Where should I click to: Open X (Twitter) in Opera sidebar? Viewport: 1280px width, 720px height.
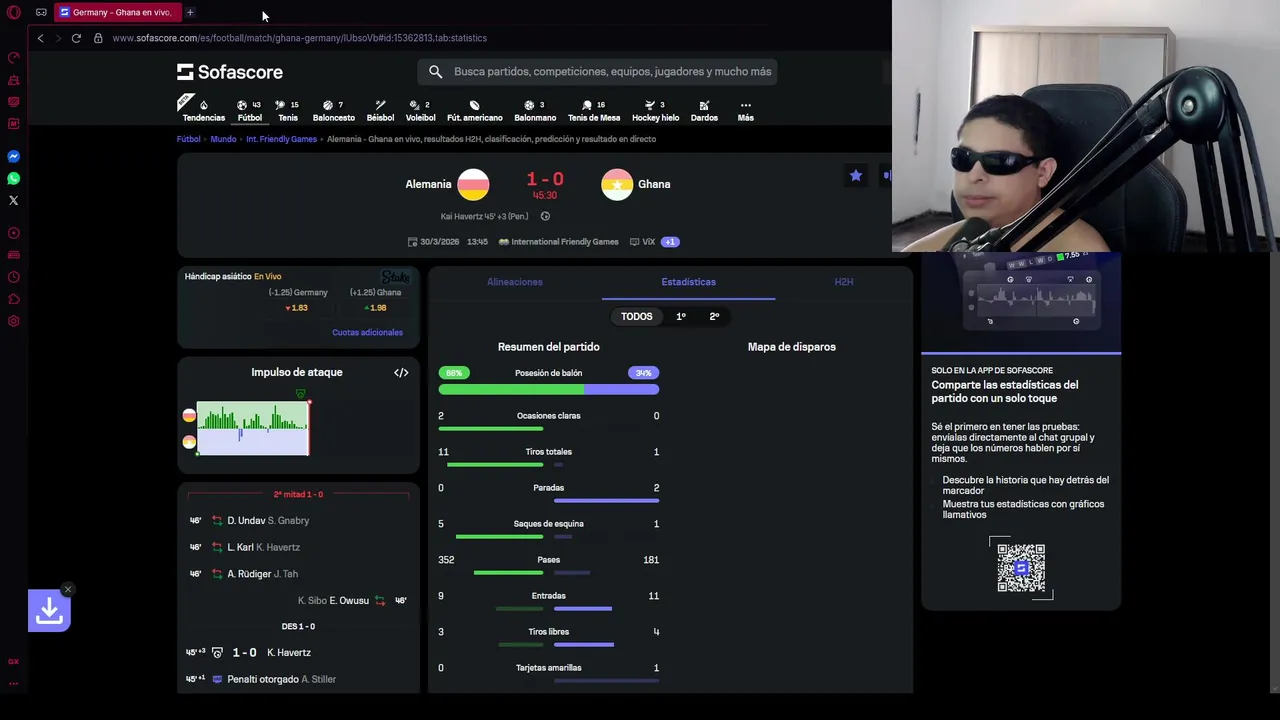[14, 200]
